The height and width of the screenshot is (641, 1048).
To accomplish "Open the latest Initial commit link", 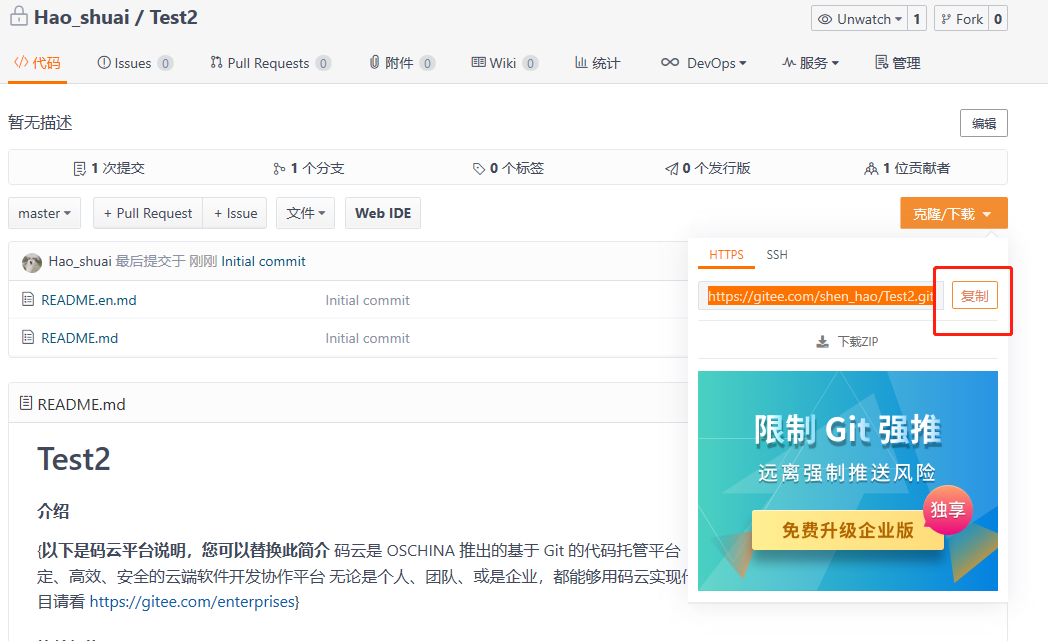I will [263, 261].
